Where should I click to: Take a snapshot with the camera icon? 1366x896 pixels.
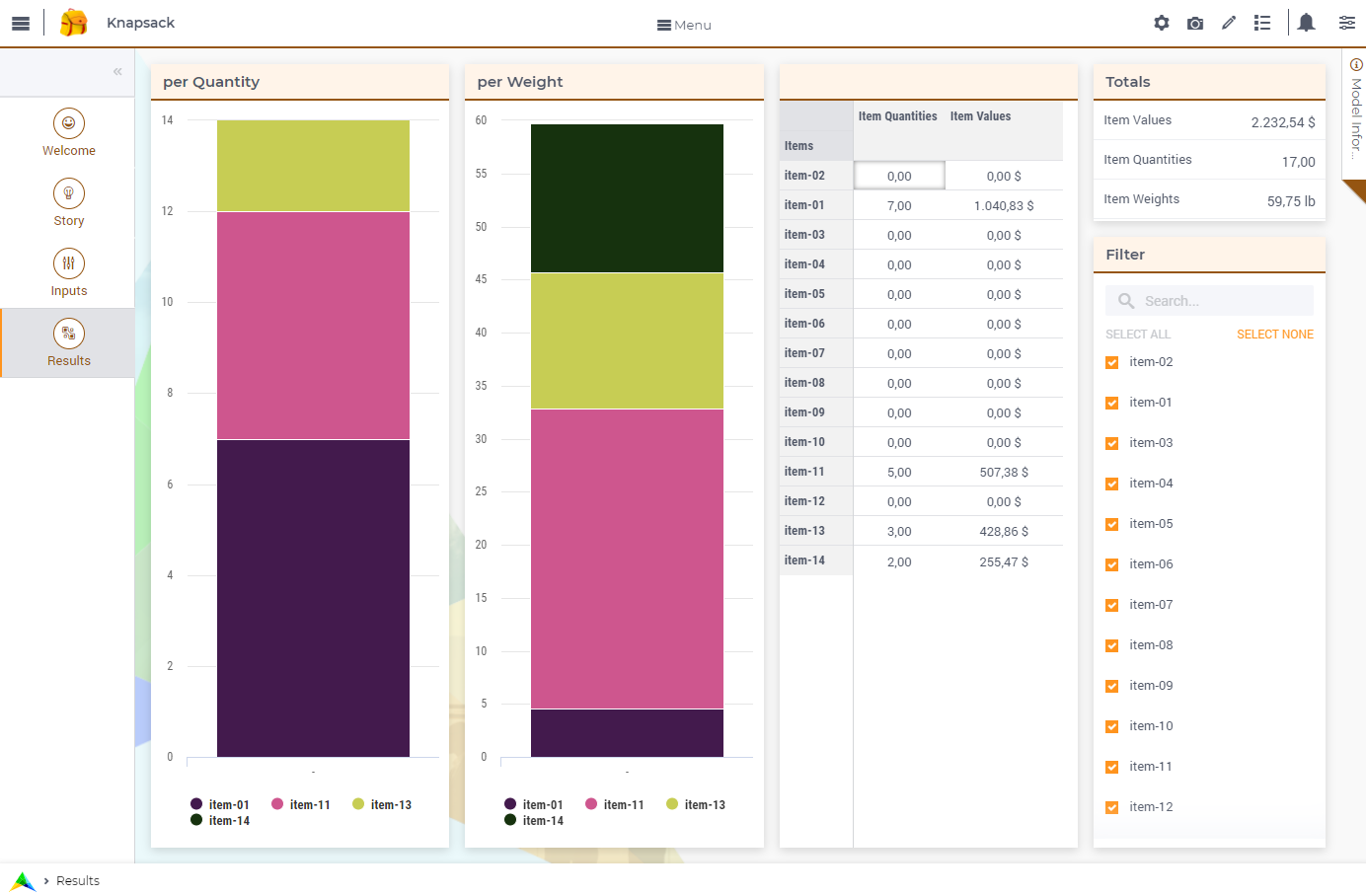(1195, 23)
